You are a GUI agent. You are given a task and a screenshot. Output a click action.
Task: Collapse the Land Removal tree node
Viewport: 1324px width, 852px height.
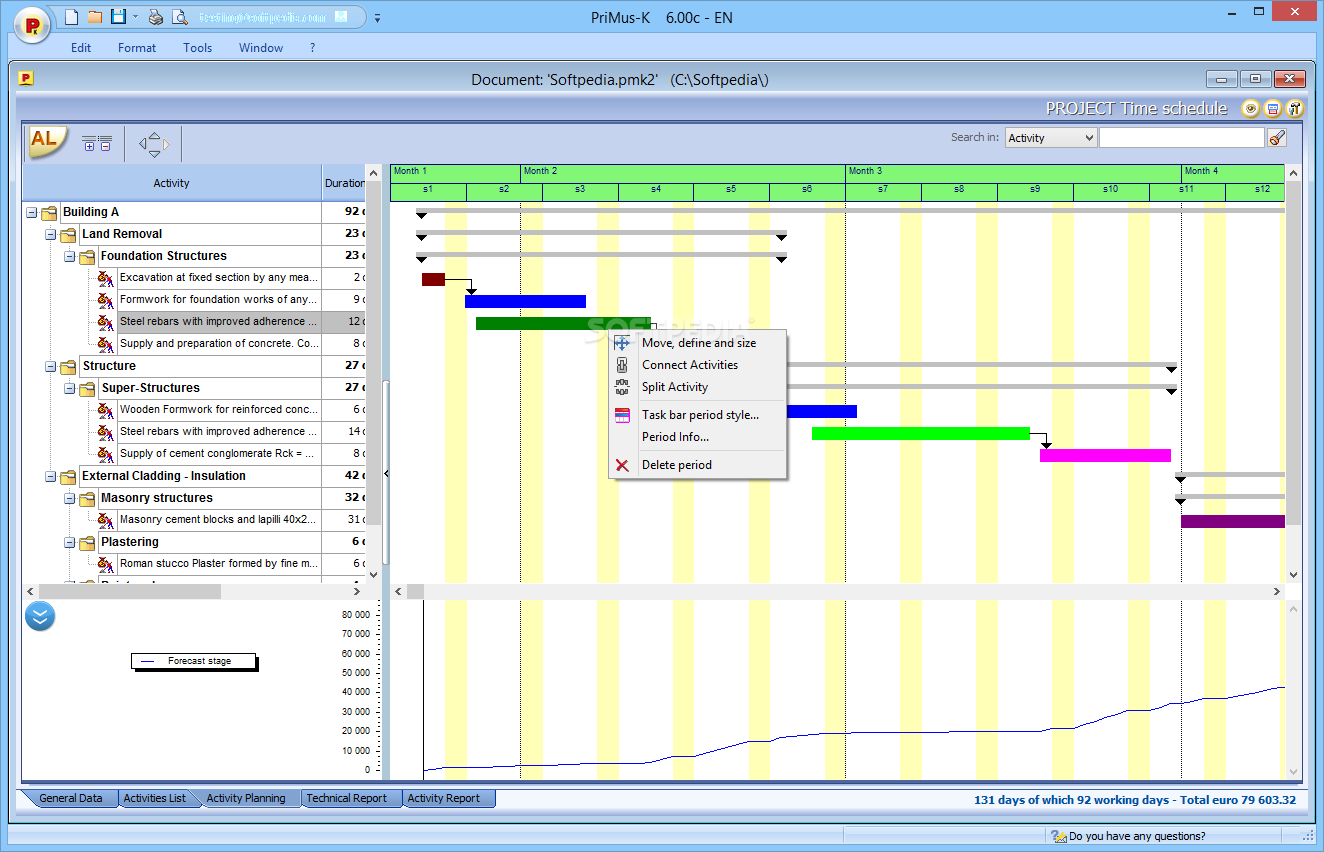(x=51, y=235)
